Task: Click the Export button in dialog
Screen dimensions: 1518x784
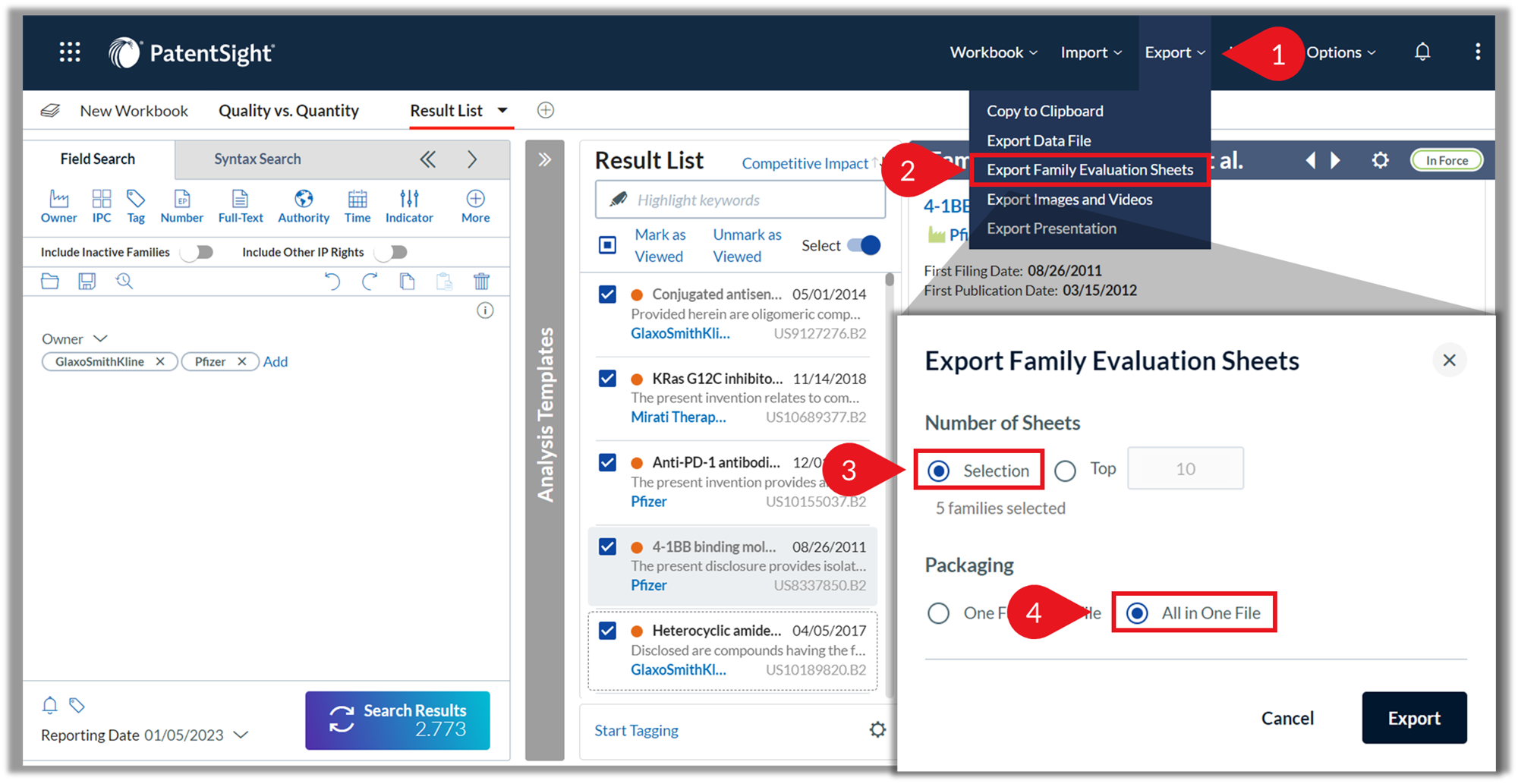Action: (1413, 718)
